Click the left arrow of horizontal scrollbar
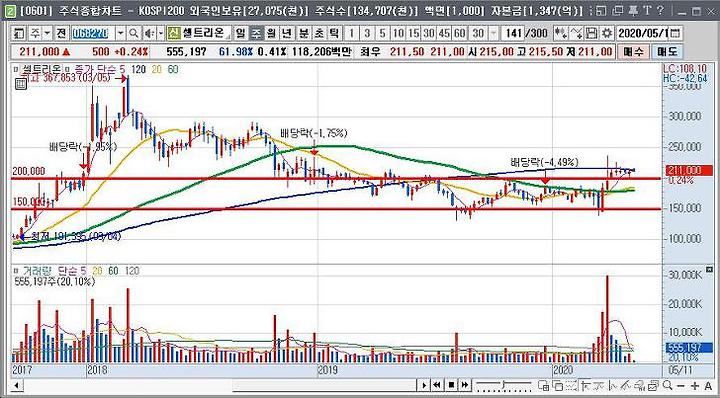Viewport: 720px width, 398px height. 17,385
